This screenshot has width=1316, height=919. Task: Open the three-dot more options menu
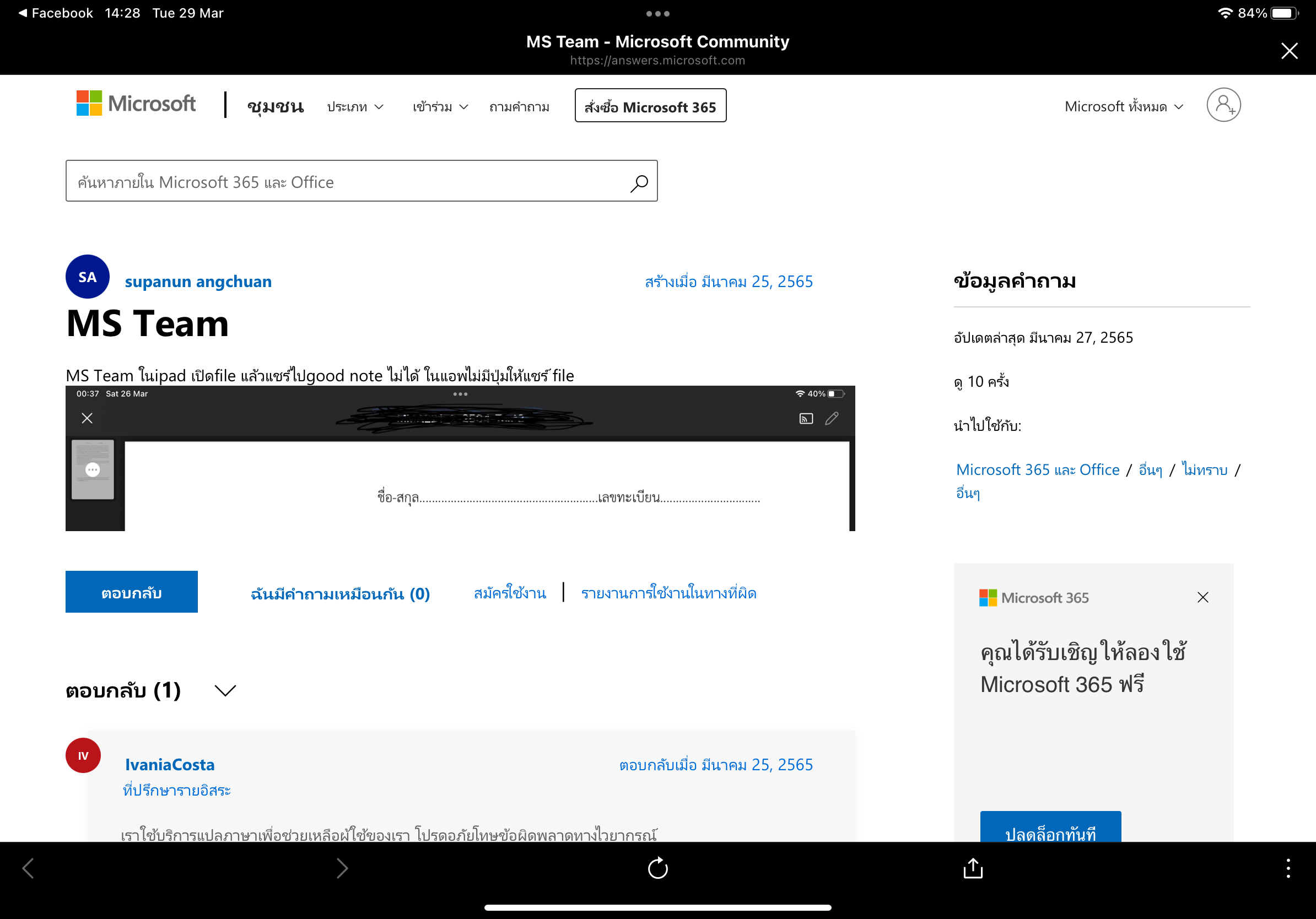(1288, 868)
